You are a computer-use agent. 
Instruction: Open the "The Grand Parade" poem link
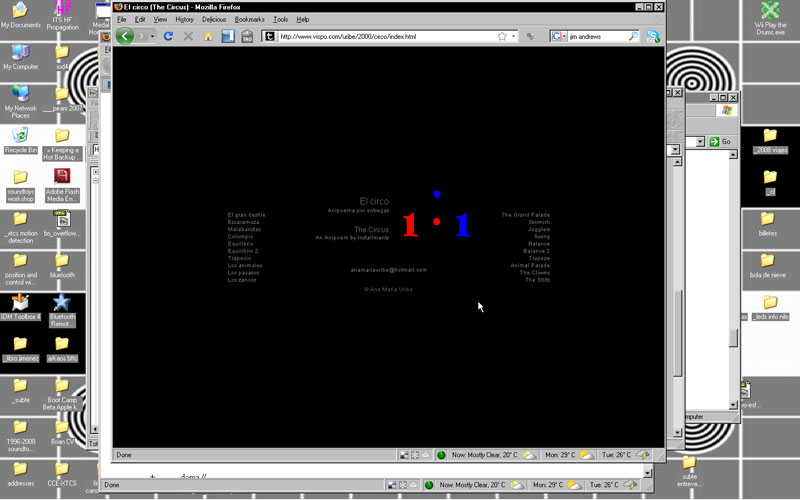click(x=525, y=215)
